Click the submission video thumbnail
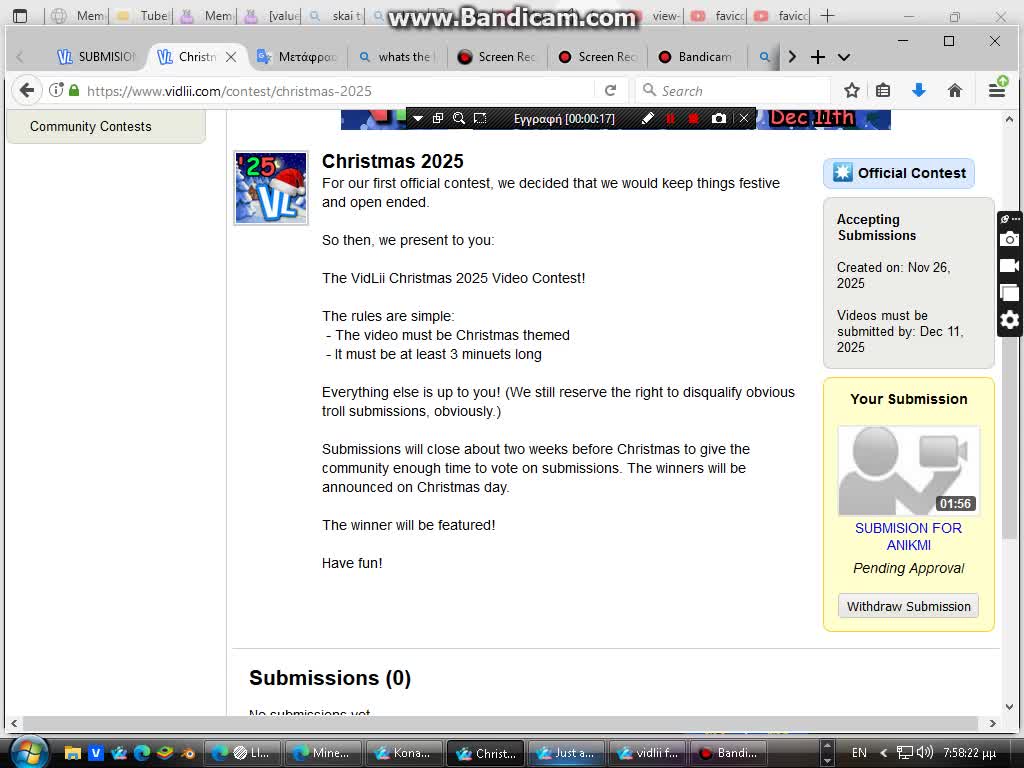 pyautogui.click(x=908, y=470)
